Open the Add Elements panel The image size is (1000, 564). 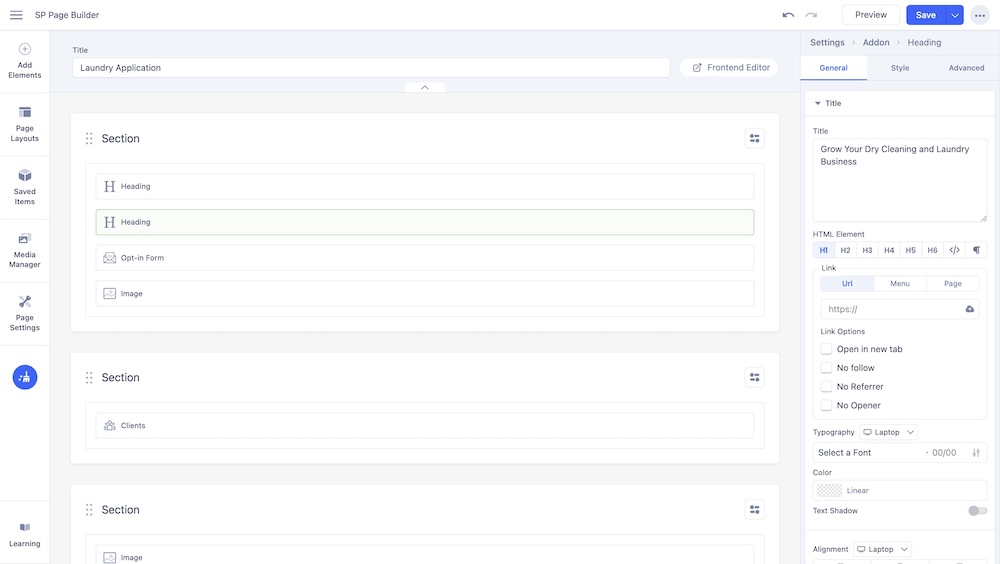click(x=24, y=60)
